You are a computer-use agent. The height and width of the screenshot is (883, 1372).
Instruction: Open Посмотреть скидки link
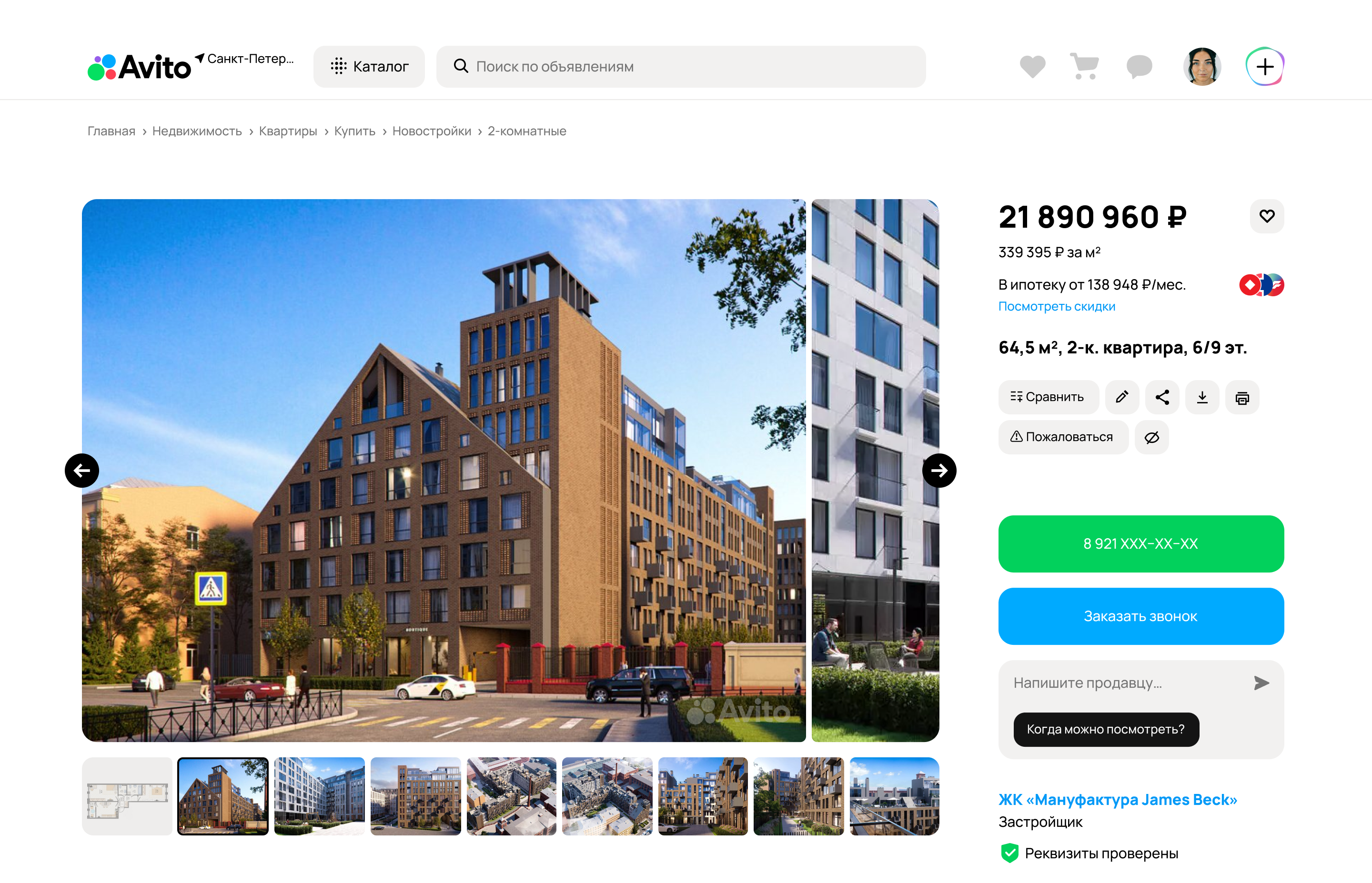1056,306
